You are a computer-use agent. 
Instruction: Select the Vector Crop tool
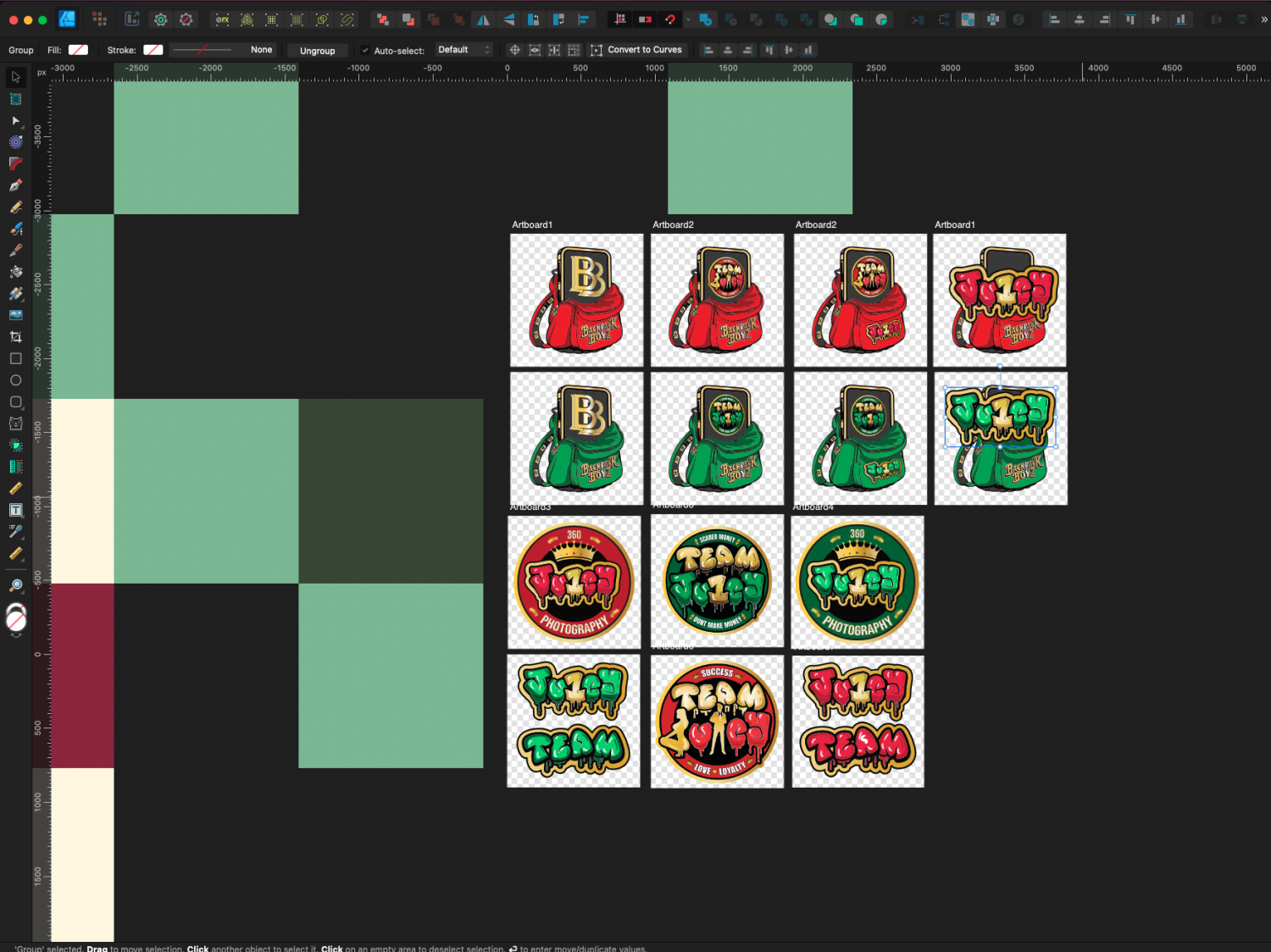click(15, 337)
